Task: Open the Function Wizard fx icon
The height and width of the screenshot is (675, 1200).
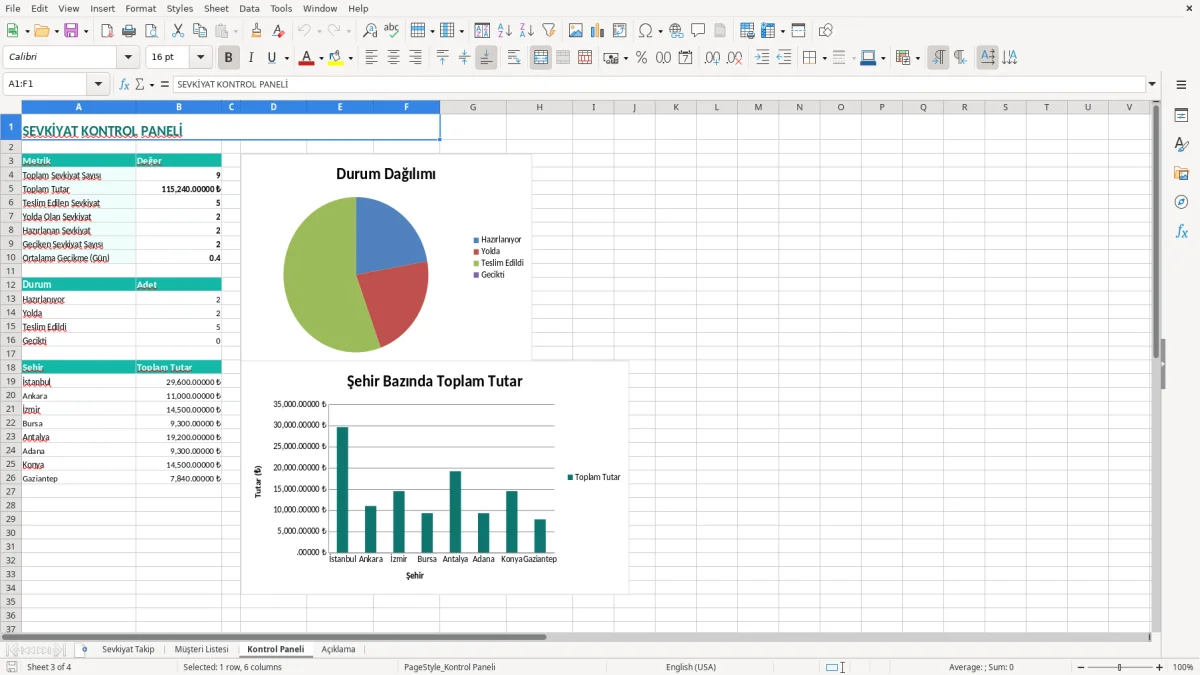Action: click(125, 85)
